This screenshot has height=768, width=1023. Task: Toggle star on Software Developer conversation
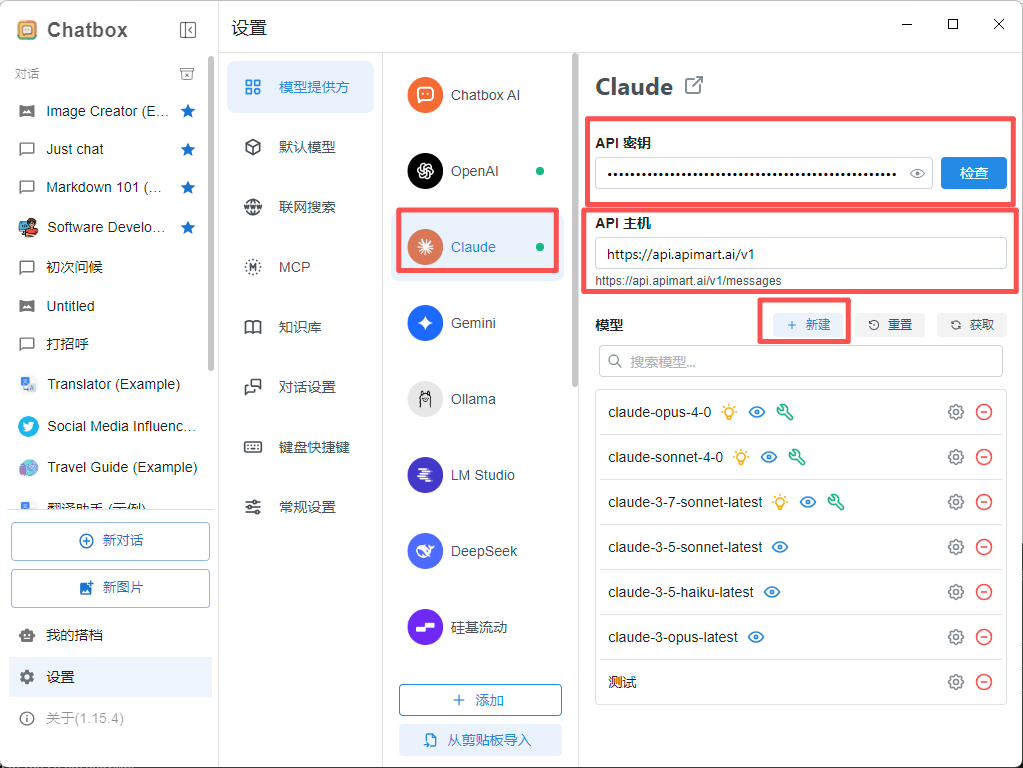pos(188,227)
